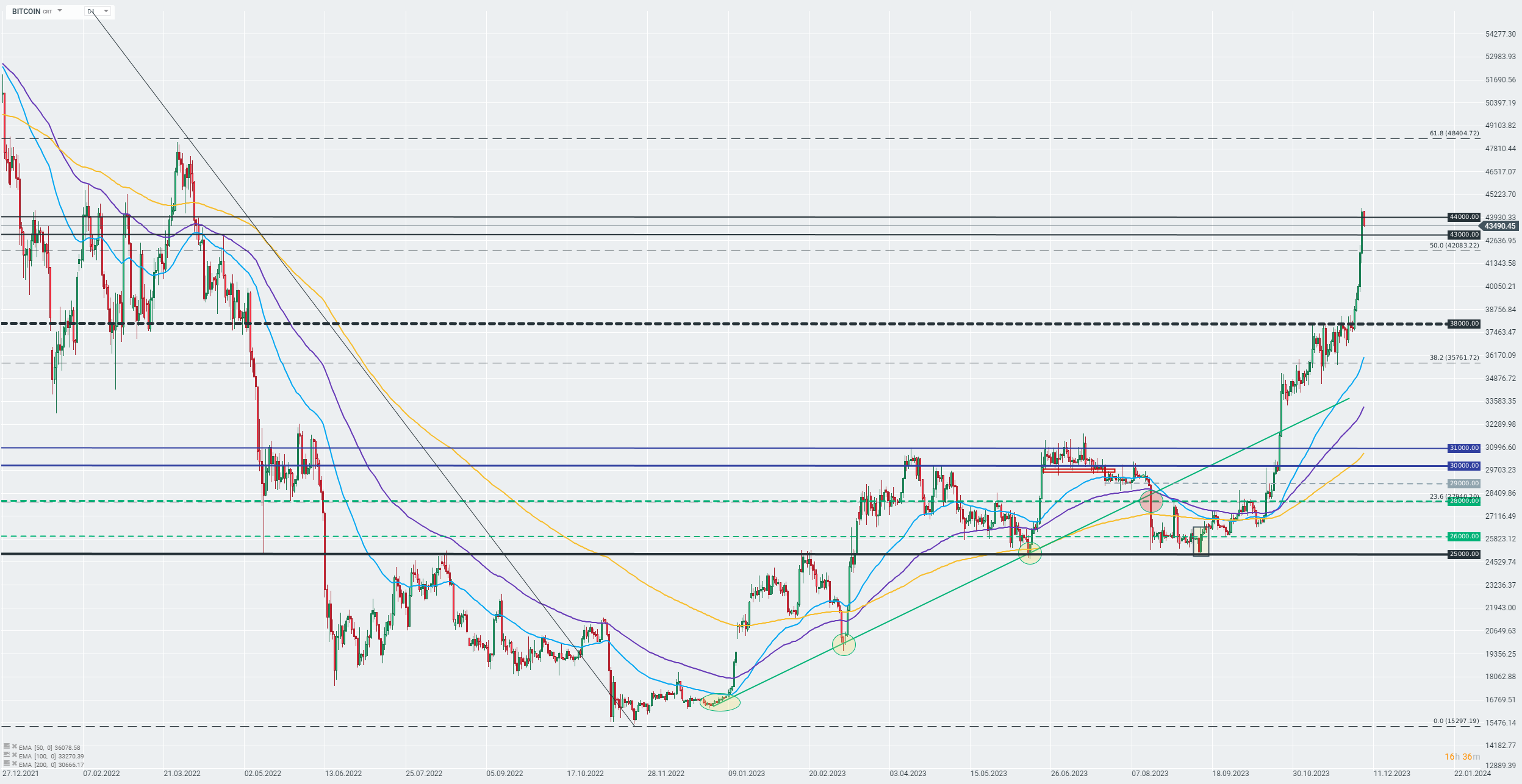The image size is (1522, 784).
Task: Expand the D1 timeframe dropdown
Action: coord(106,11)
